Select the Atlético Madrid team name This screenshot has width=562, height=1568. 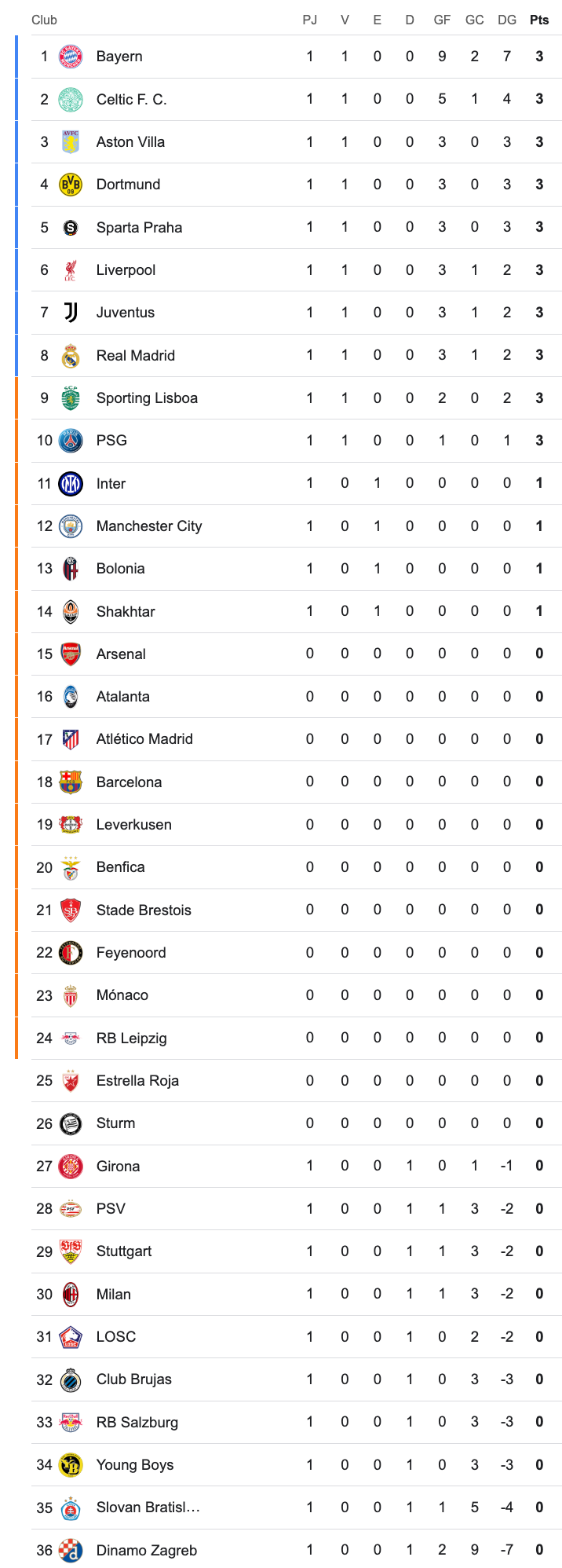pyautogui.click(x=144, y=739)
